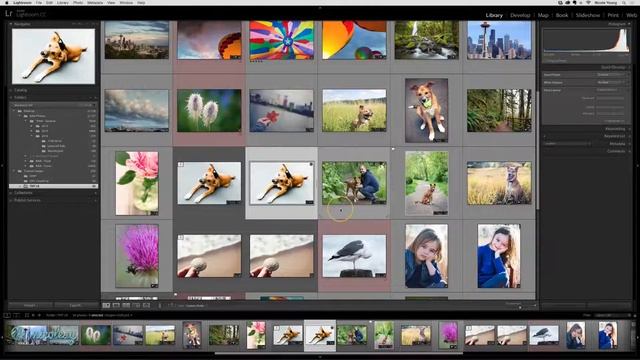This screenshot has height=360, width=640.
Task: Select the Space Needle skyline thumbnail
Action: 499,40
